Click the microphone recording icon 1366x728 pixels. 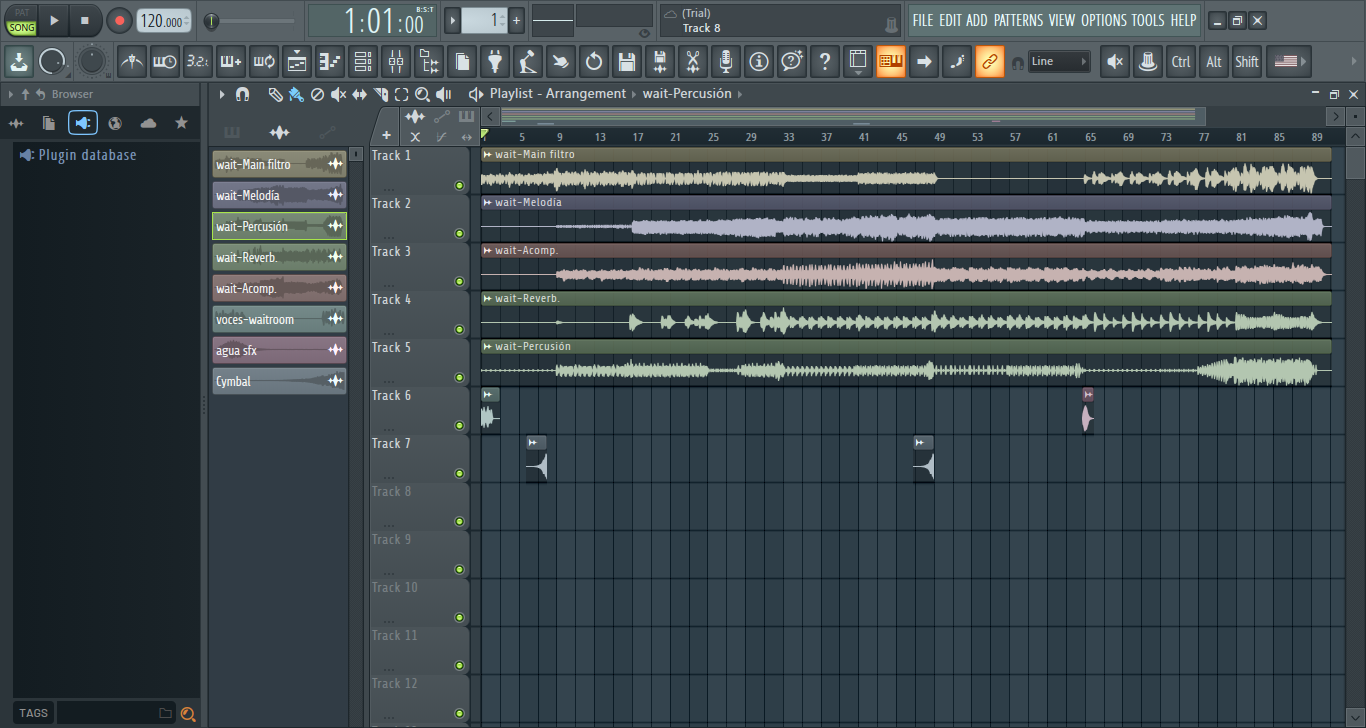point(725,62)
